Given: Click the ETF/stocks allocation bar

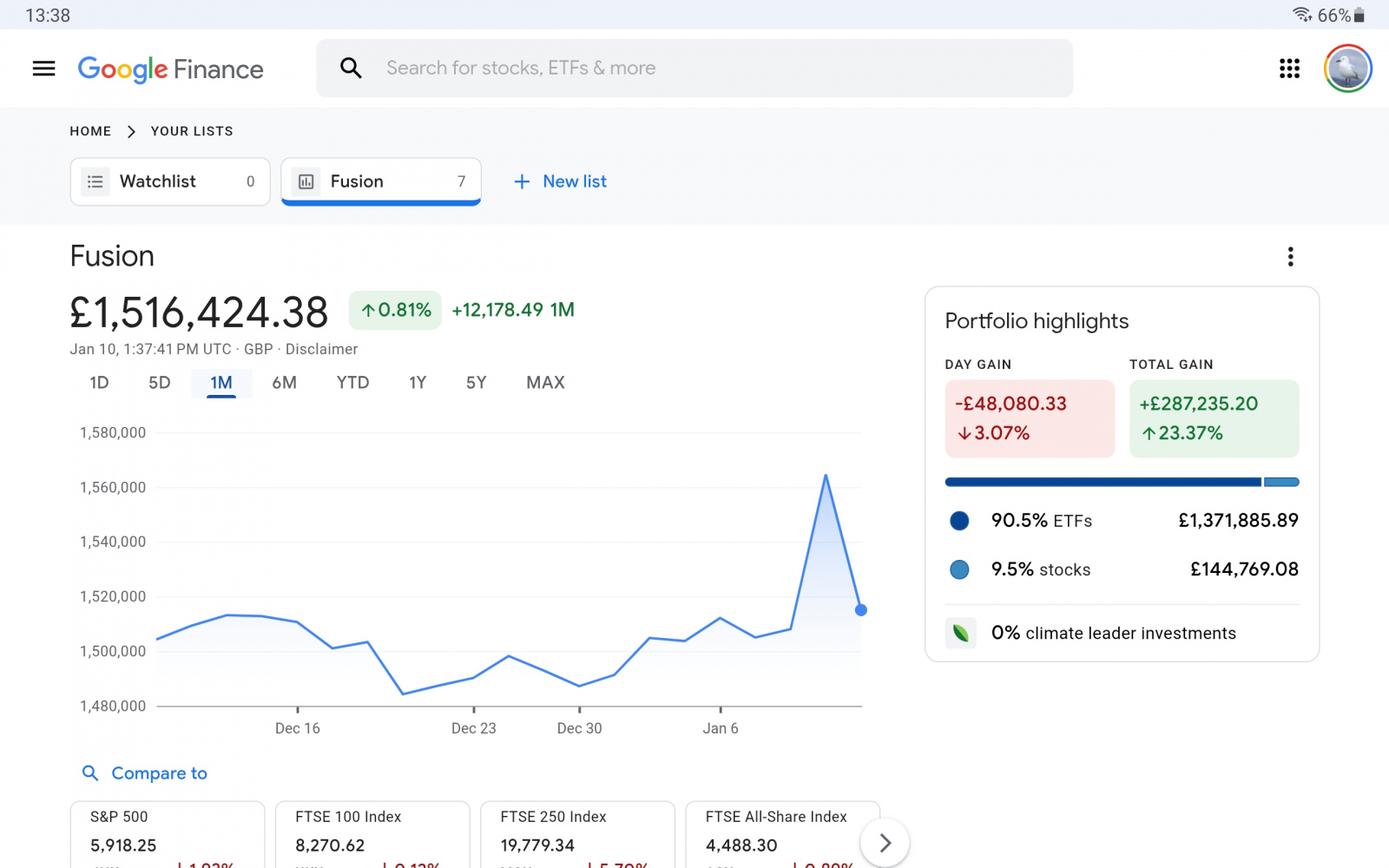Looking at the screenshot, I should (1122, 482).
